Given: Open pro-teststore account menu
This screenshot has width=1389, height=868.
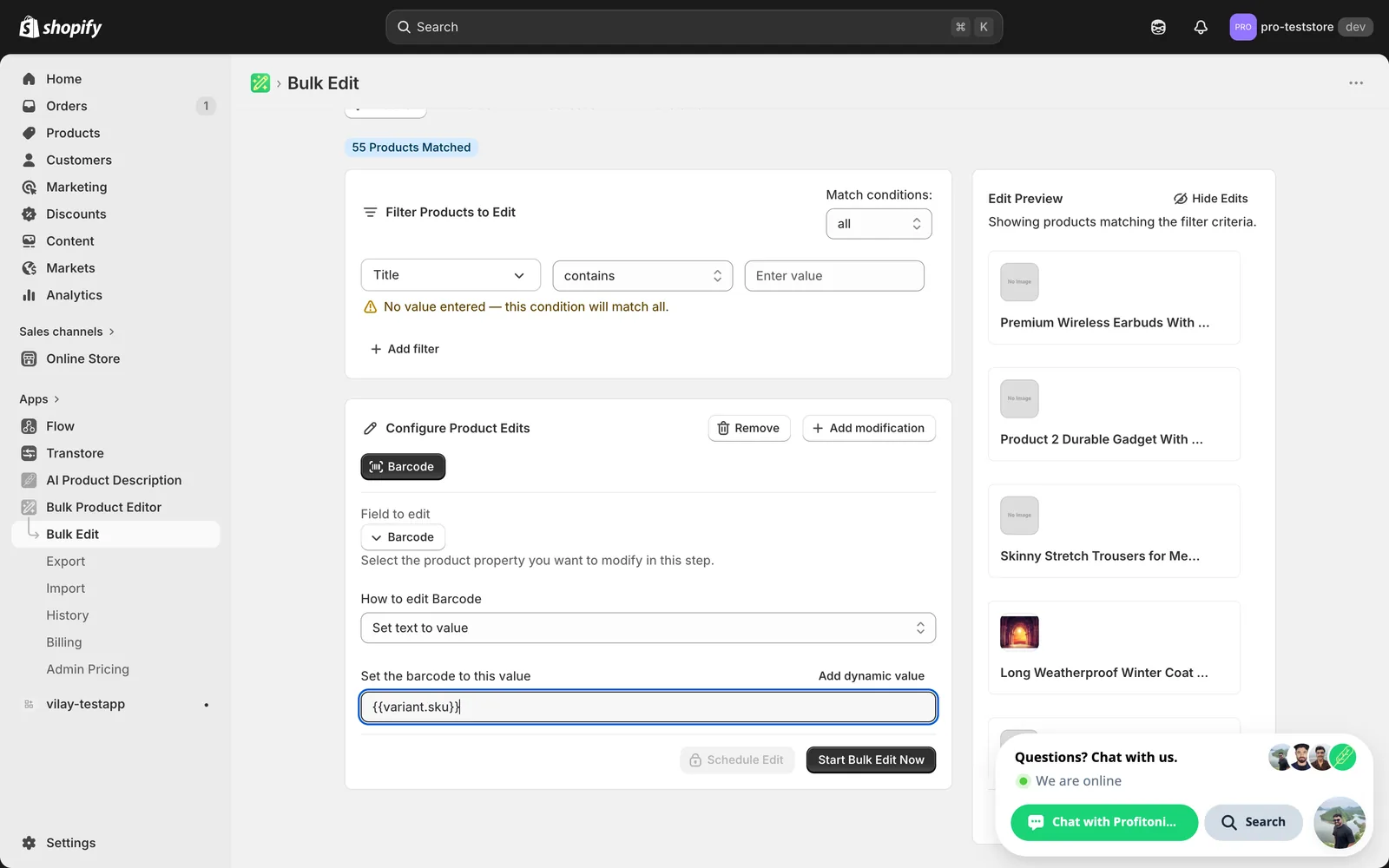Looking at the screenshot, I should 1300,27.
